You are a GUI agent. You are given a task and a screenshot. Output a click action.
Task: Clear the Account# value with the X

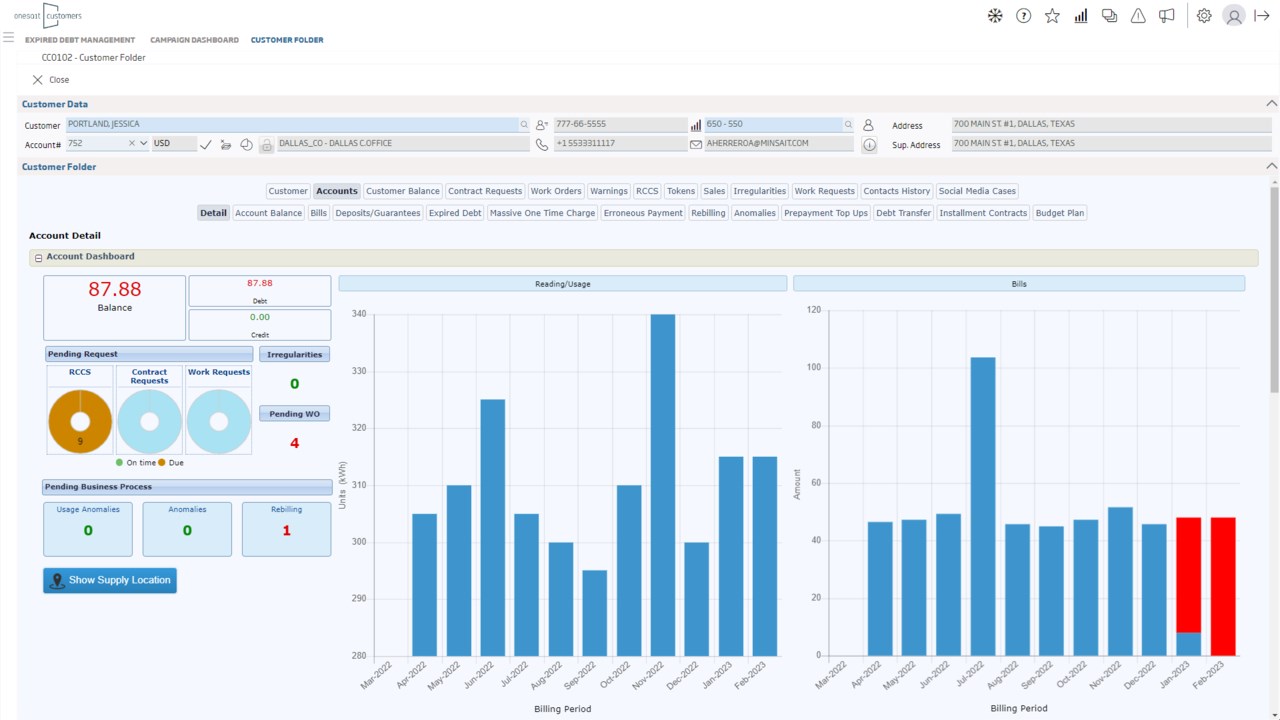click(132, 144)
